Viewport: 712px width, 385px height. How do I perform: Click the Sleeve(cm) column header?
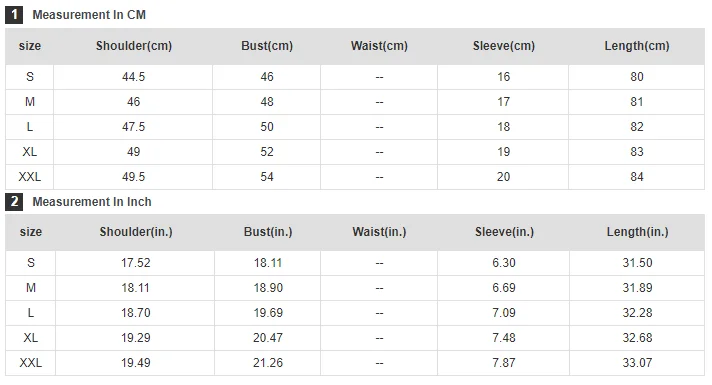[504, 46]
